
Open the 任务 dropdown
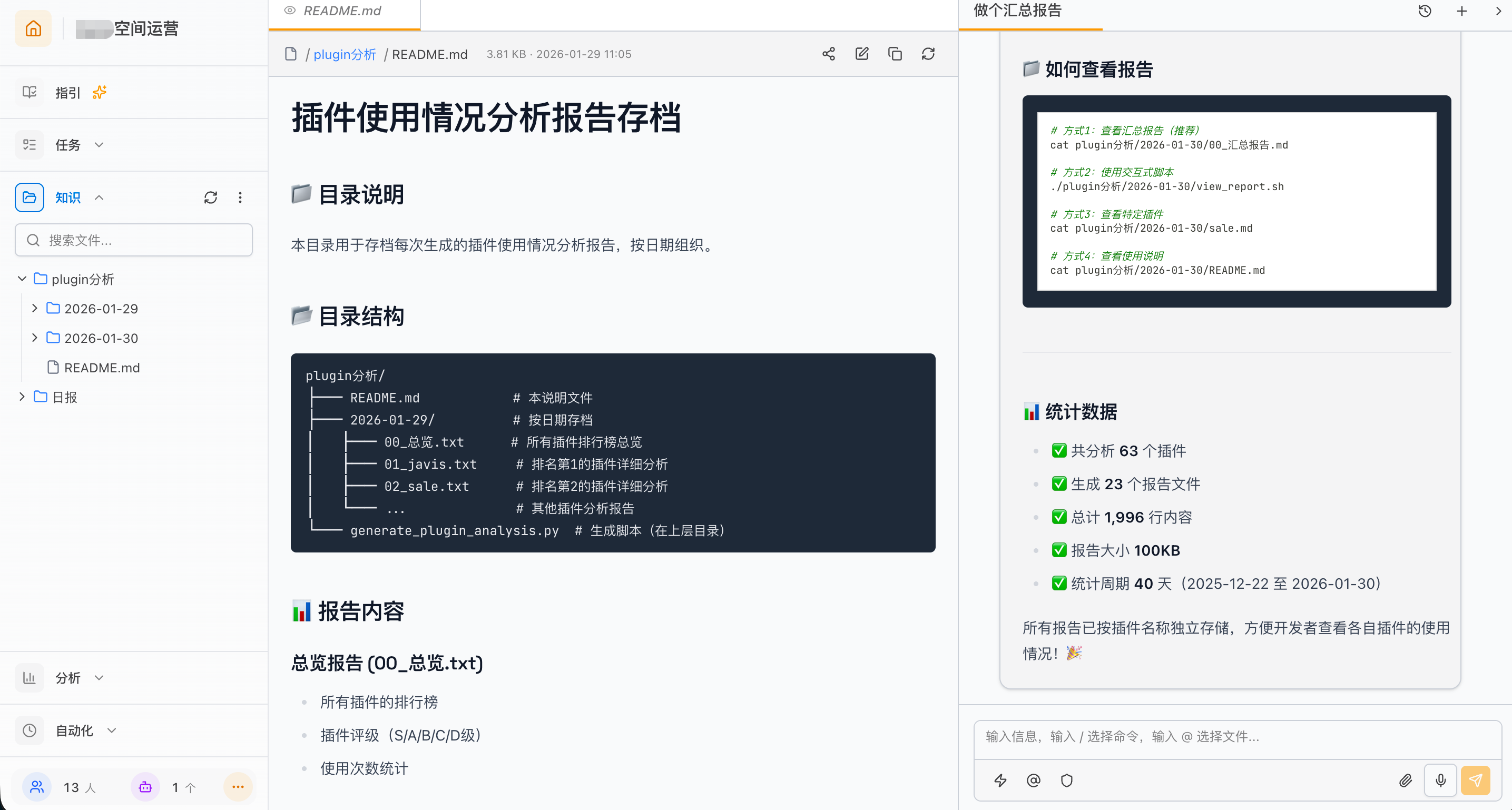[99, 144]
